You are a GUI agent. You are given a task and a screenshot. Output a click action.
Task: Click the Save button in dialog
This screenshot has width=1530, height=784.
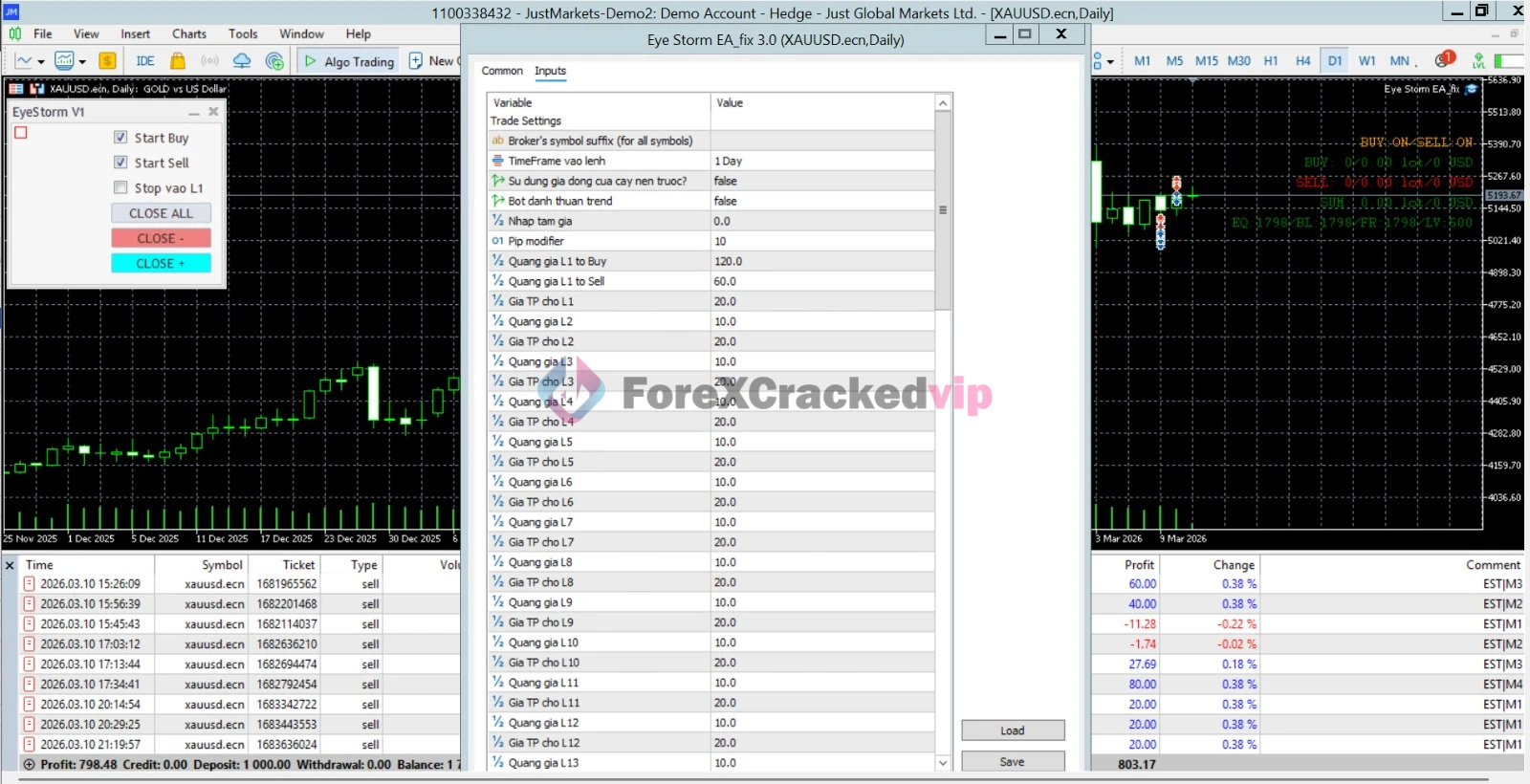coord(1012,762)
